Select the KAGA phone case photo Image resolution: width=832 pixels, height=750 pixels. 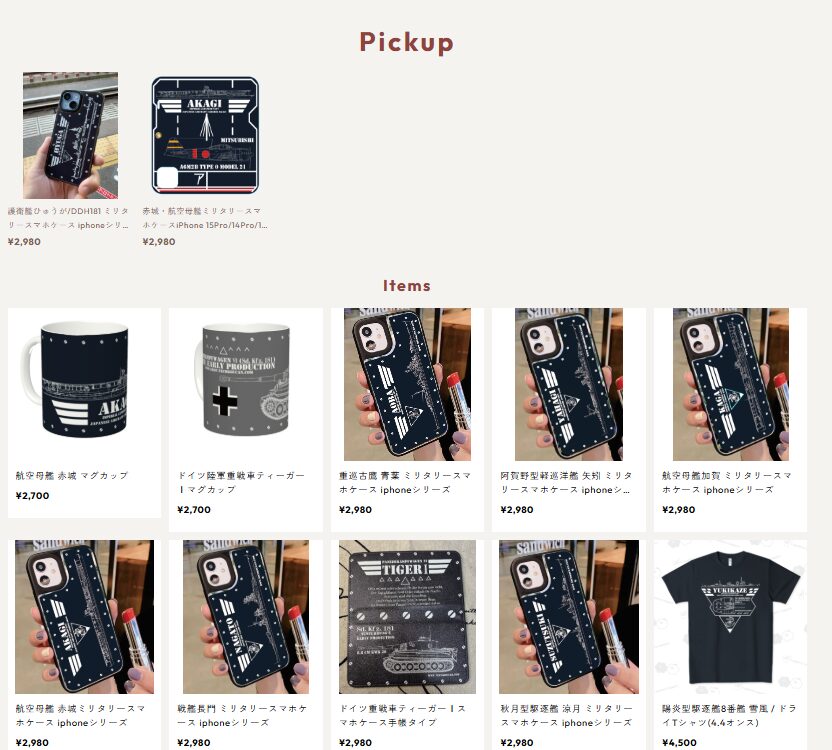[731, 384]
